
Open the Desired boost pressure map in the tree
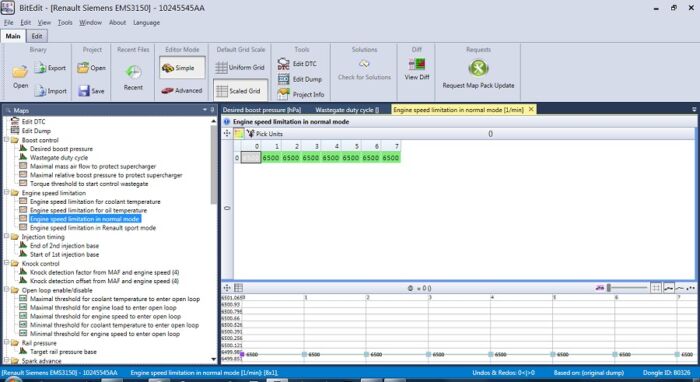click(x=61, y=149)
